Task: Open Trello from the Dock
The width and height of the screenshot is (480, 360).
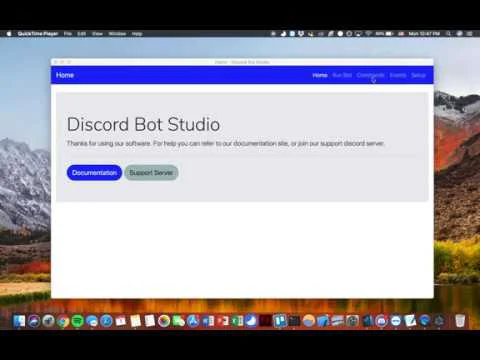Action: coord(280,321)
